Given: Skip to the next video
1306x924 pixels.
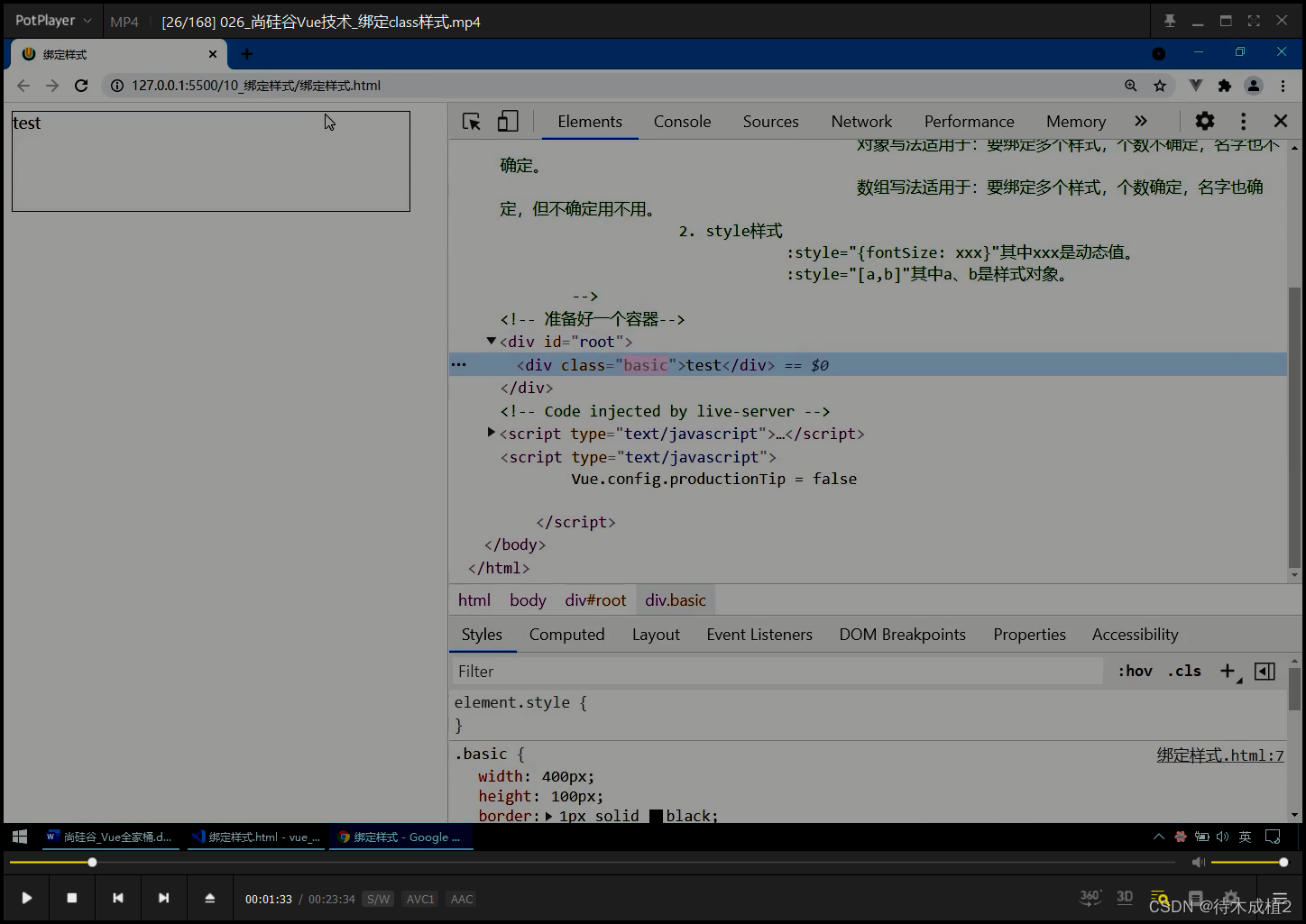Looking at the screenshot, I should pos(163,898).
